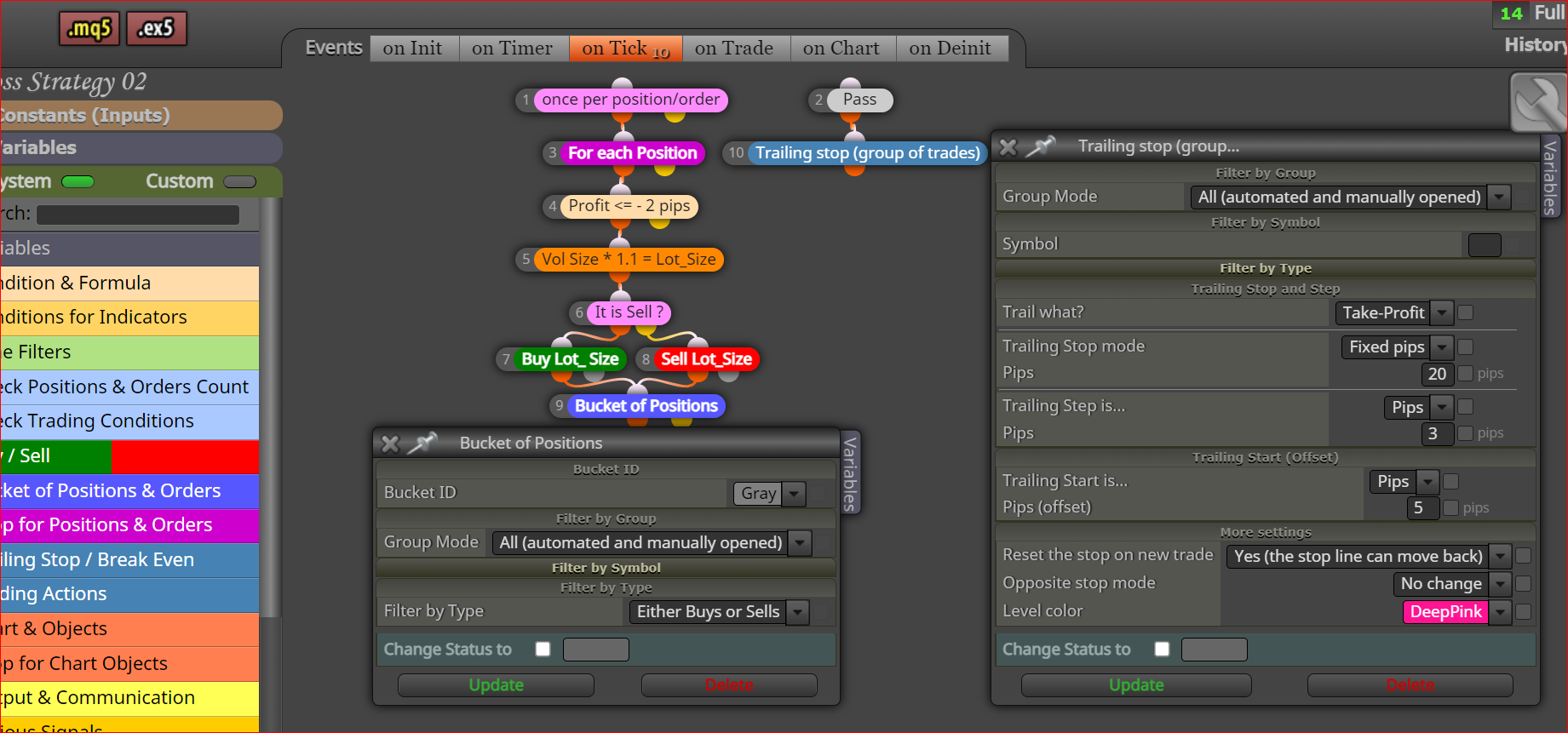Toggle the Custom switch
Screen dimensions: 1568x733
point(239,181)
